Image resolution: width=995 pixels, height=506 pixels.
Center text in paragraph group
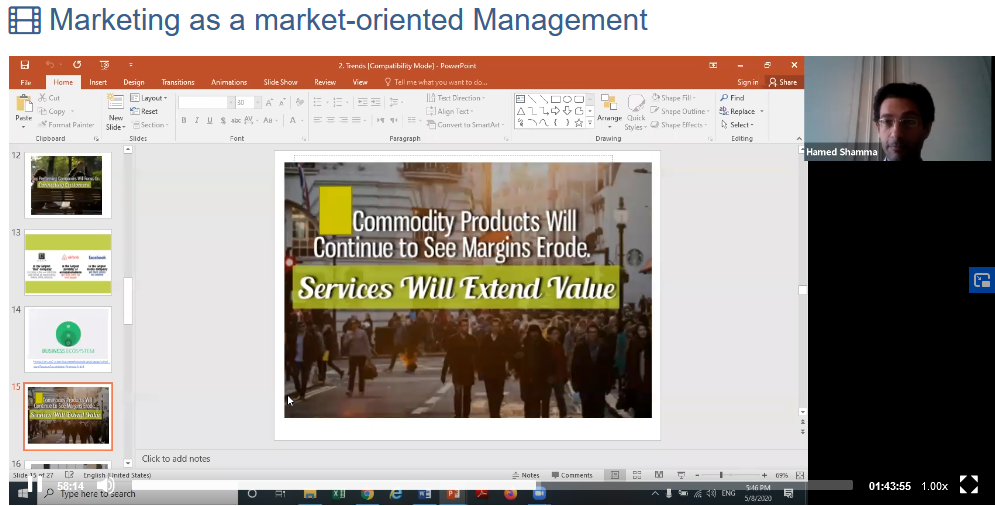331,120
